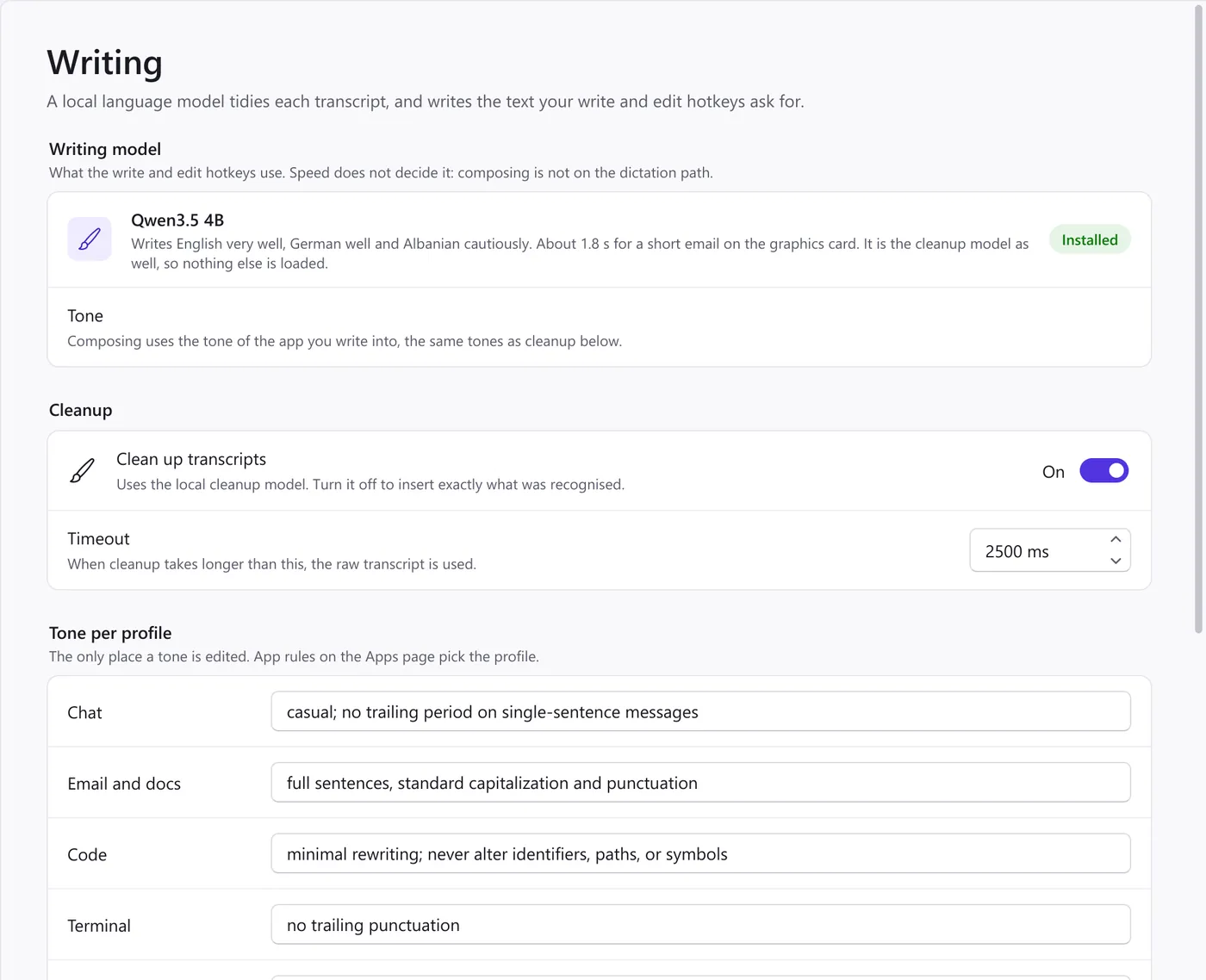This screenshot has width=1206, height=980.
Task: Click the vertical scrollbar thumb
Action: coord(1197,320)
